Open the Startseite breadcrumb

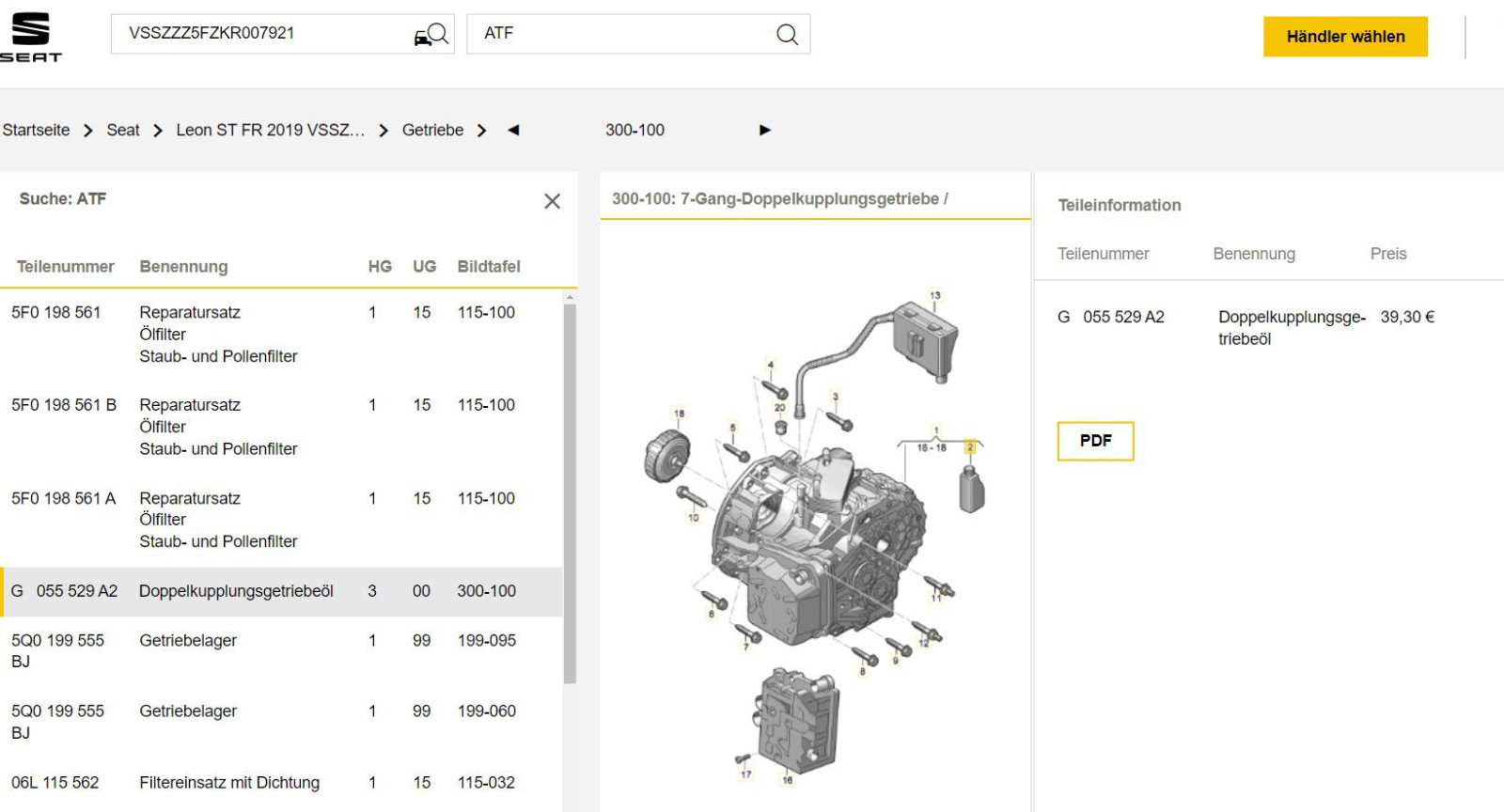[x=36, y=131]
